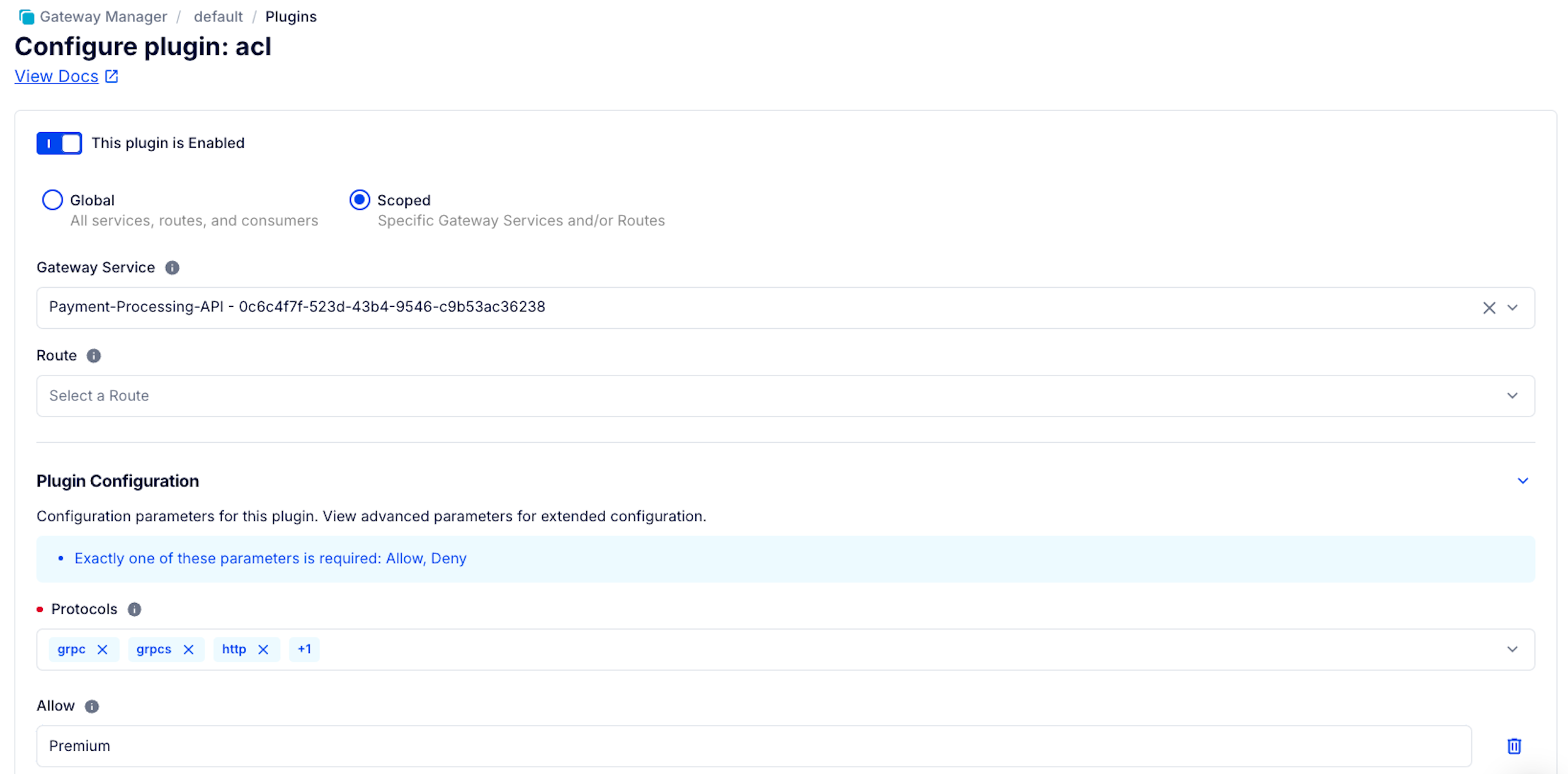Open the Select a Route dropdown
The image size is (1568, 774).
(784, 396)
